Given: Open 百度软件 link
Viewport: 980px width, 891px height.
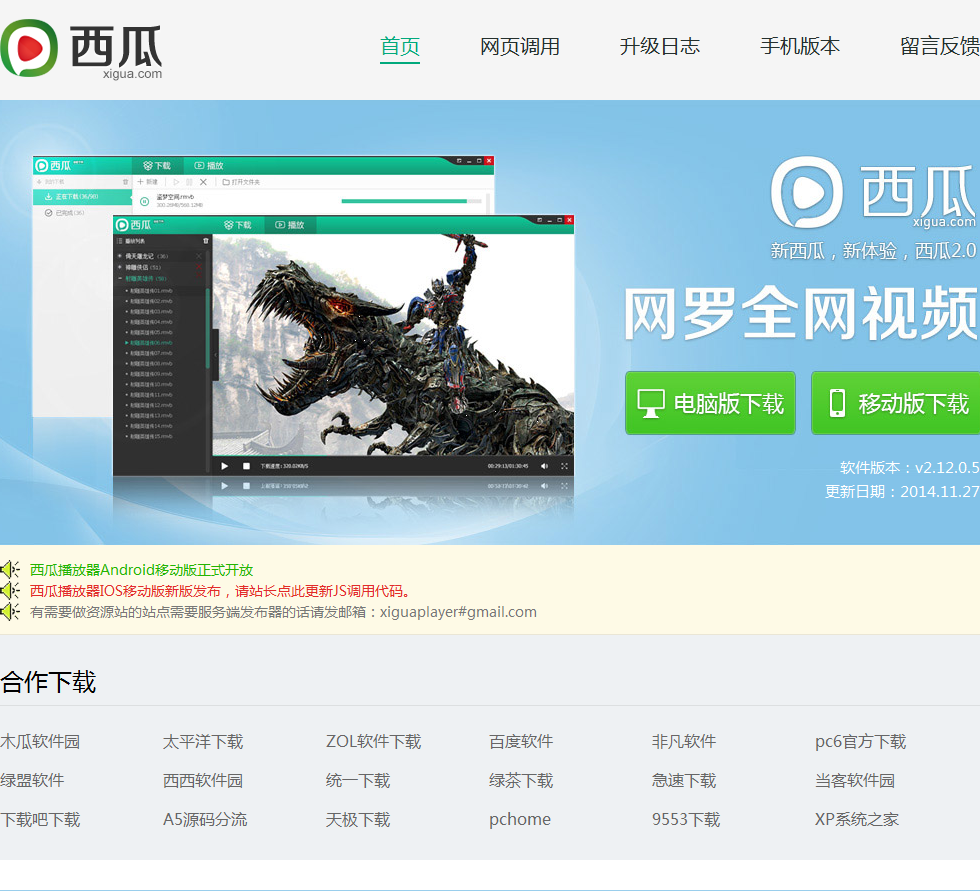Looking at the screenshot, I should pyautogui.click(x=521, y=742).
